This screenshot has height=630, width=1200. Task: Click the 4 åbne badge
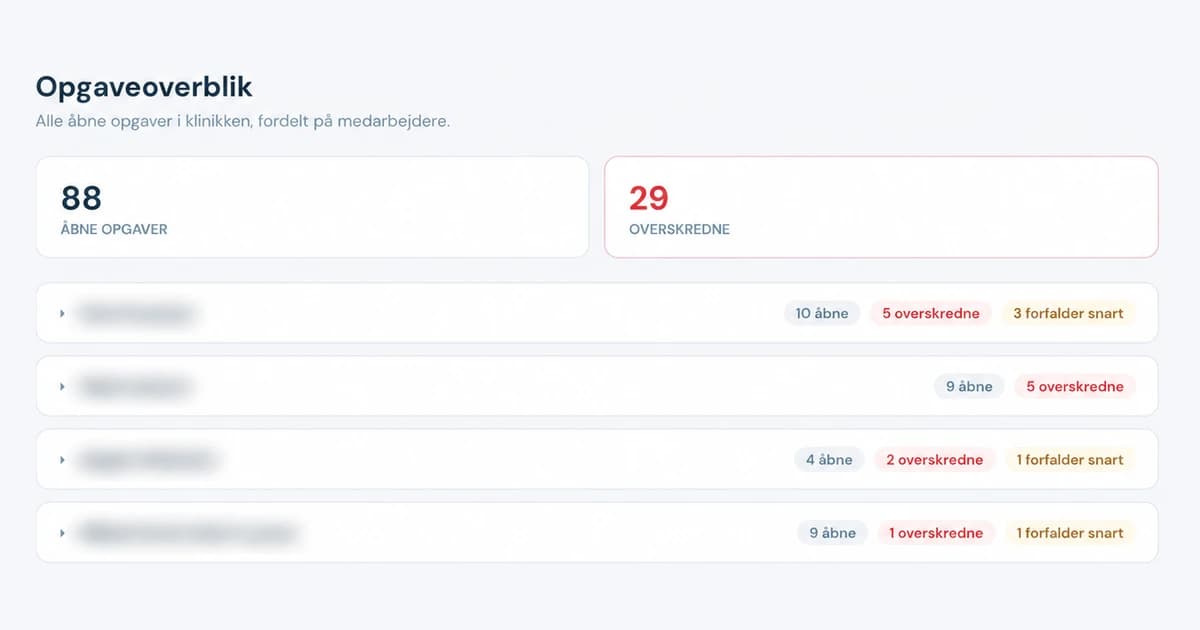(830, 460)
